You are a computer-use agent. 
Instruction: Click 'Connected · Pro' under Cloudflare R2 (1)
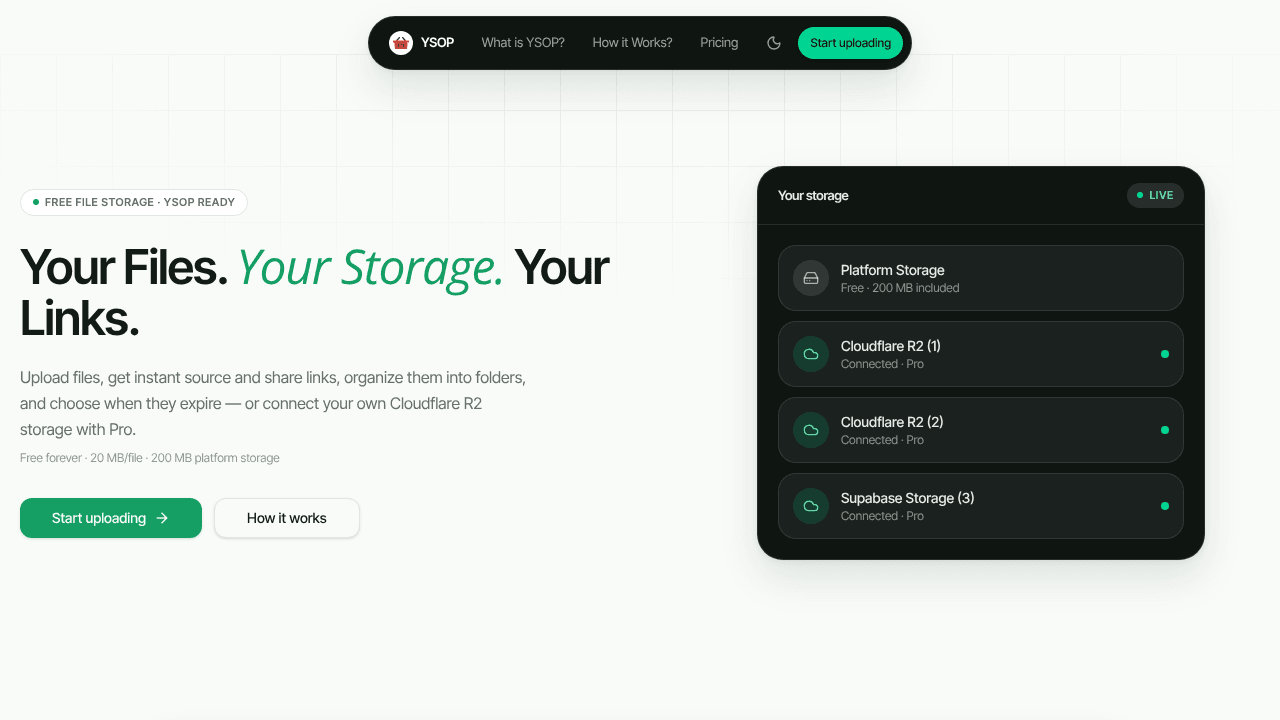tap(882, 364)
